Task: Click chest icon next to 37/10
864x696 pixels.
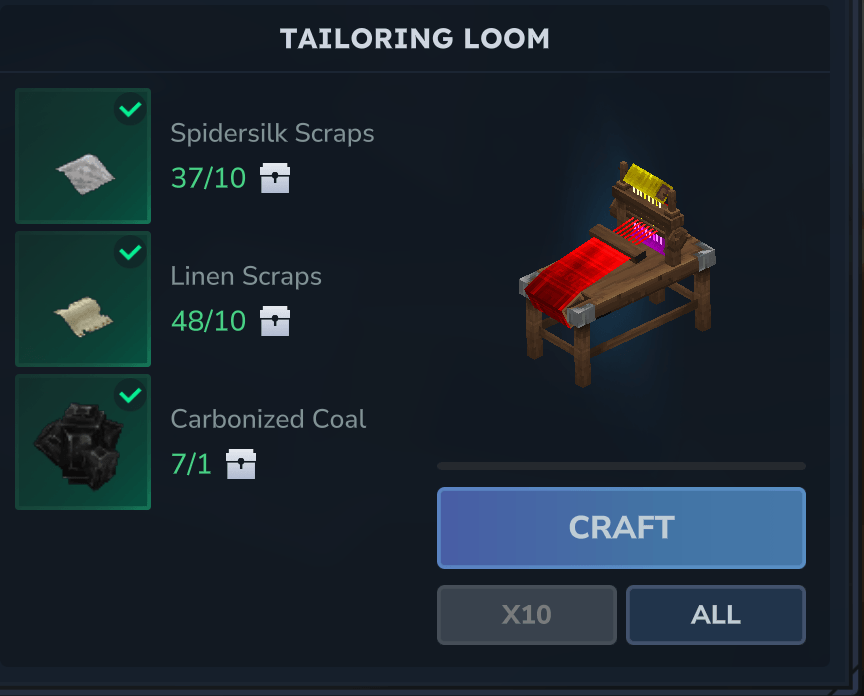Action: [x=275, y=178]
